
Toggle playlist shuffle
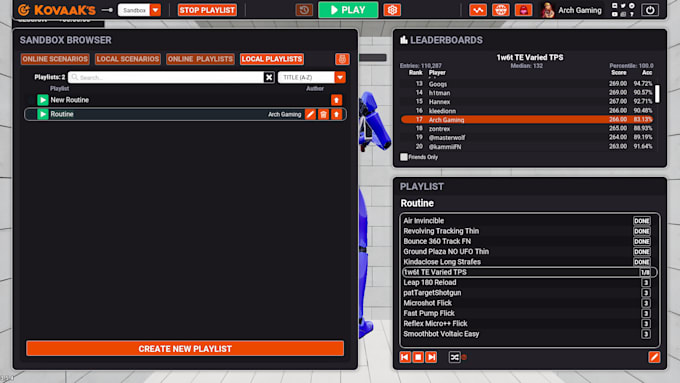coord(454,357)
